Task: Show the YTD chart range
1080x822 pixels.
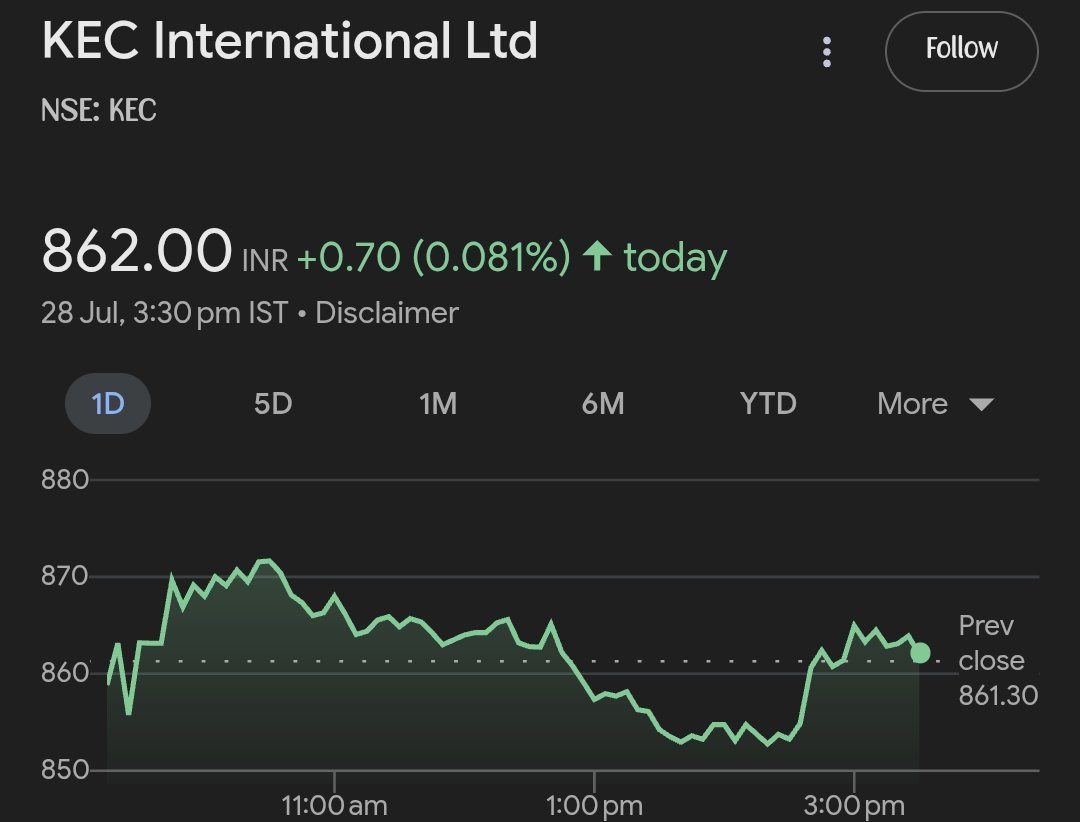Action: point(768,404)
